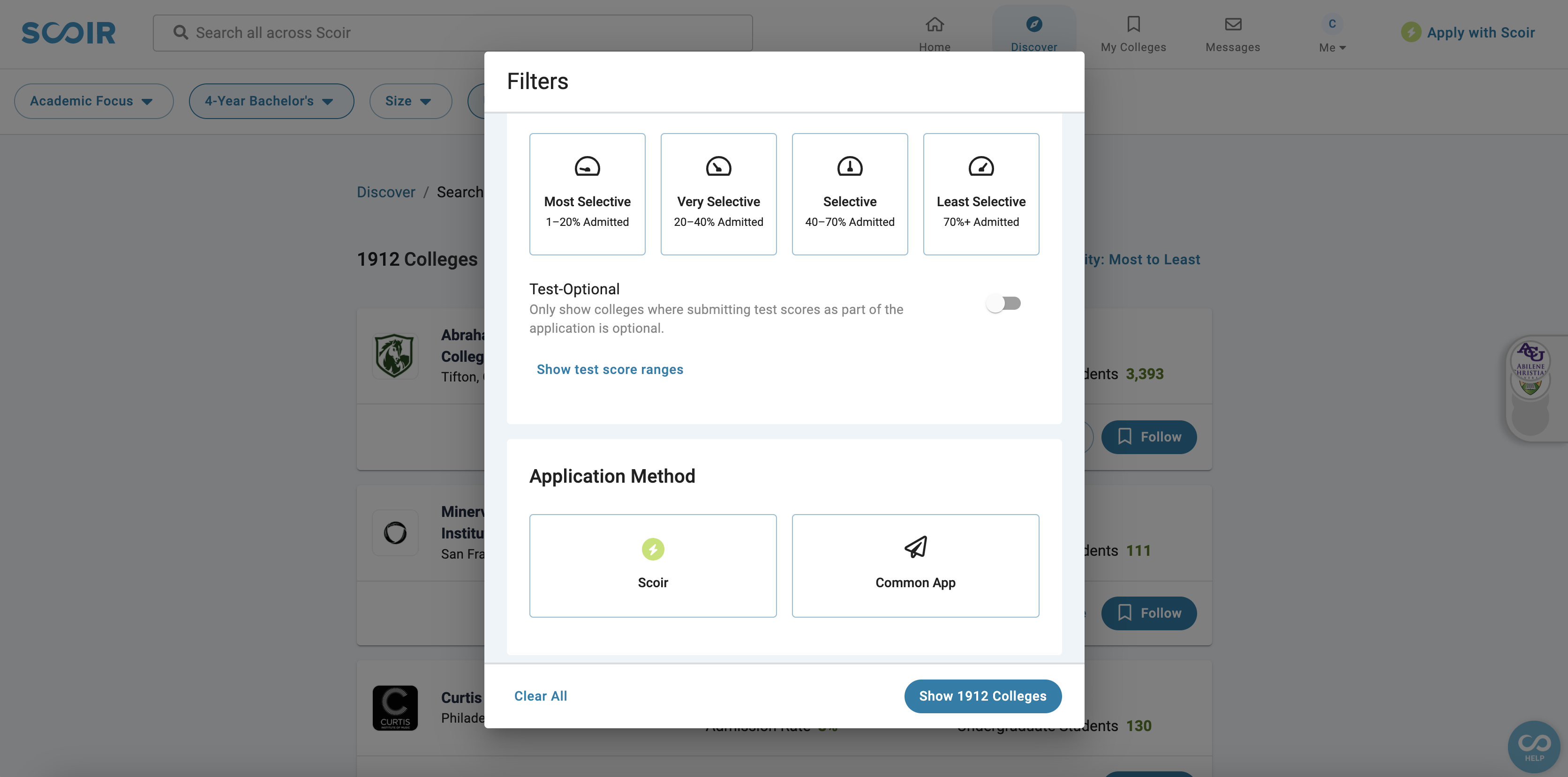Open the Discover breadcrumb link
The width and height of the screenshot is (1568, 777).
tap(385, 192)
